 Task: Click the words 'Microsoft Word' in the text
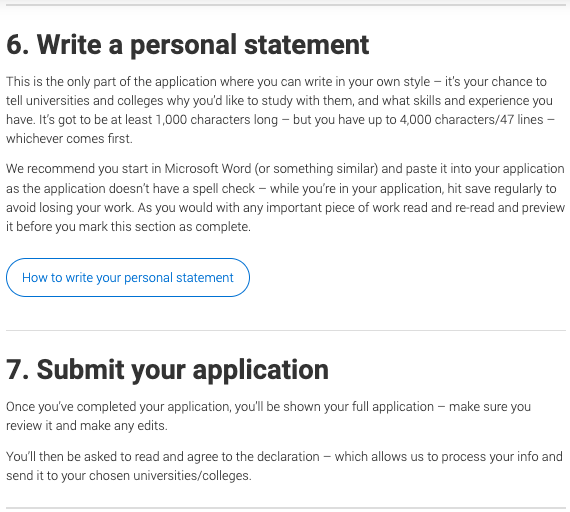point(208,169)
